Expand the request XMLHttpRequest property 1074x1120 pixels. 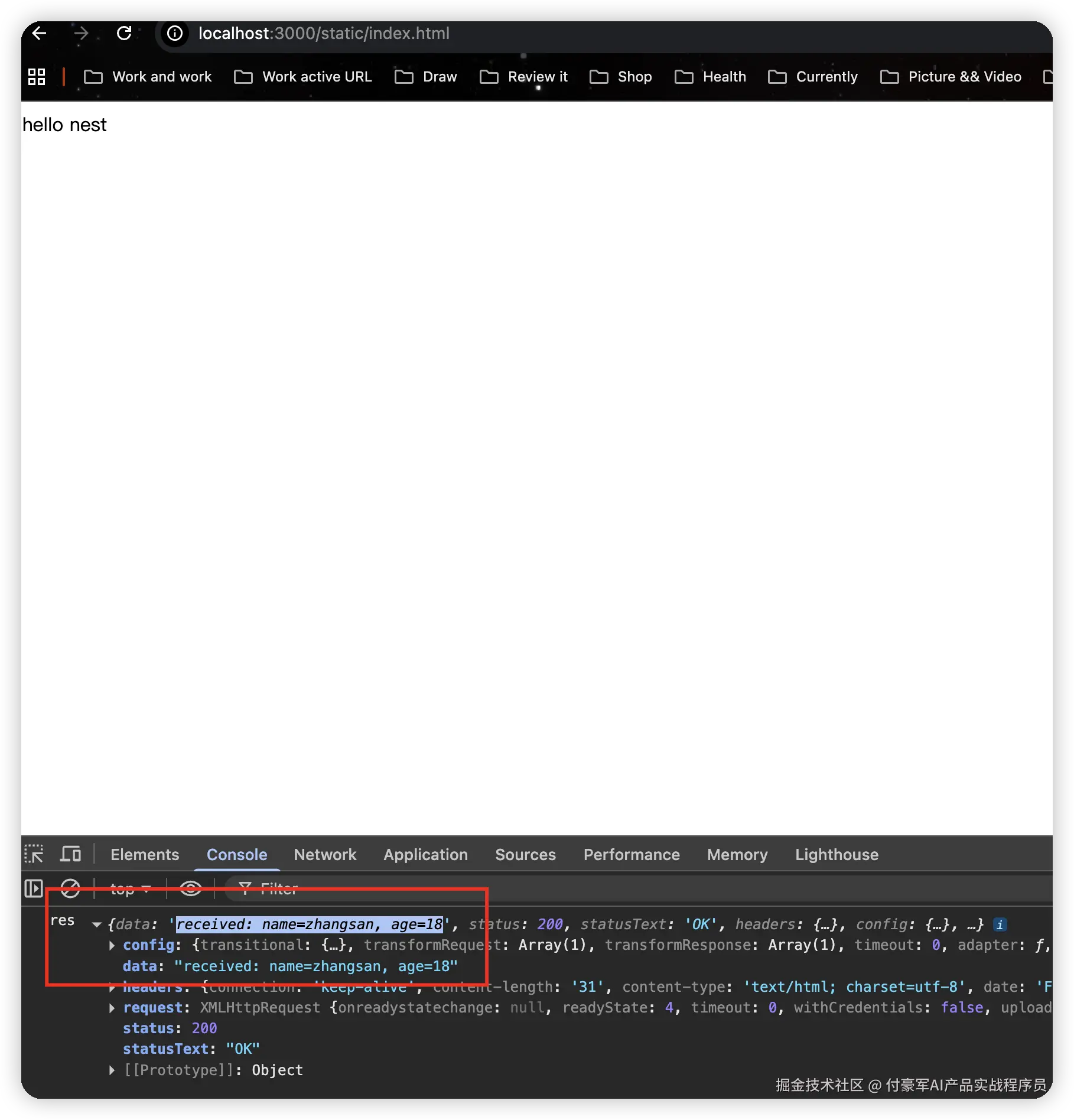112,1008
